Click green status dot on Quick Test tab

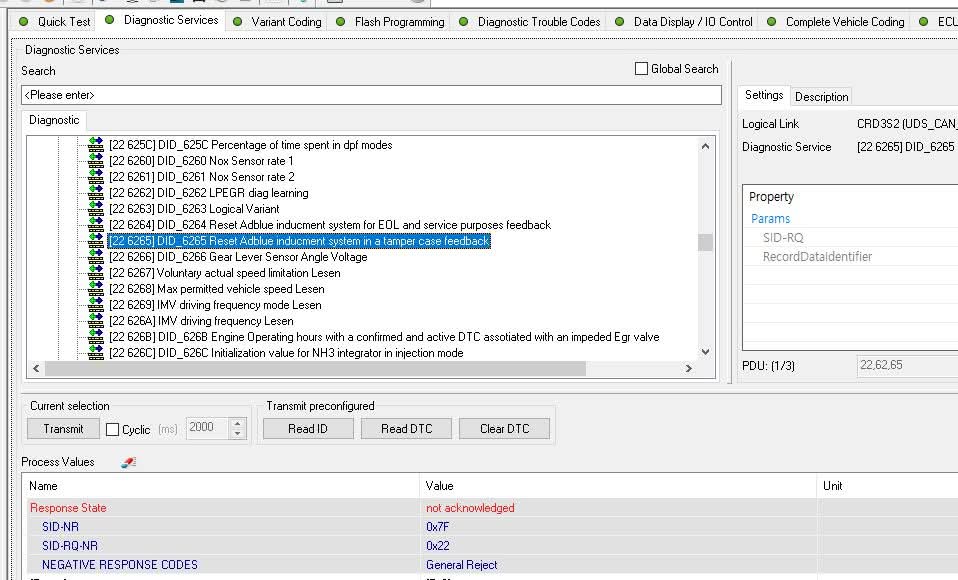[x=24, y=21]
